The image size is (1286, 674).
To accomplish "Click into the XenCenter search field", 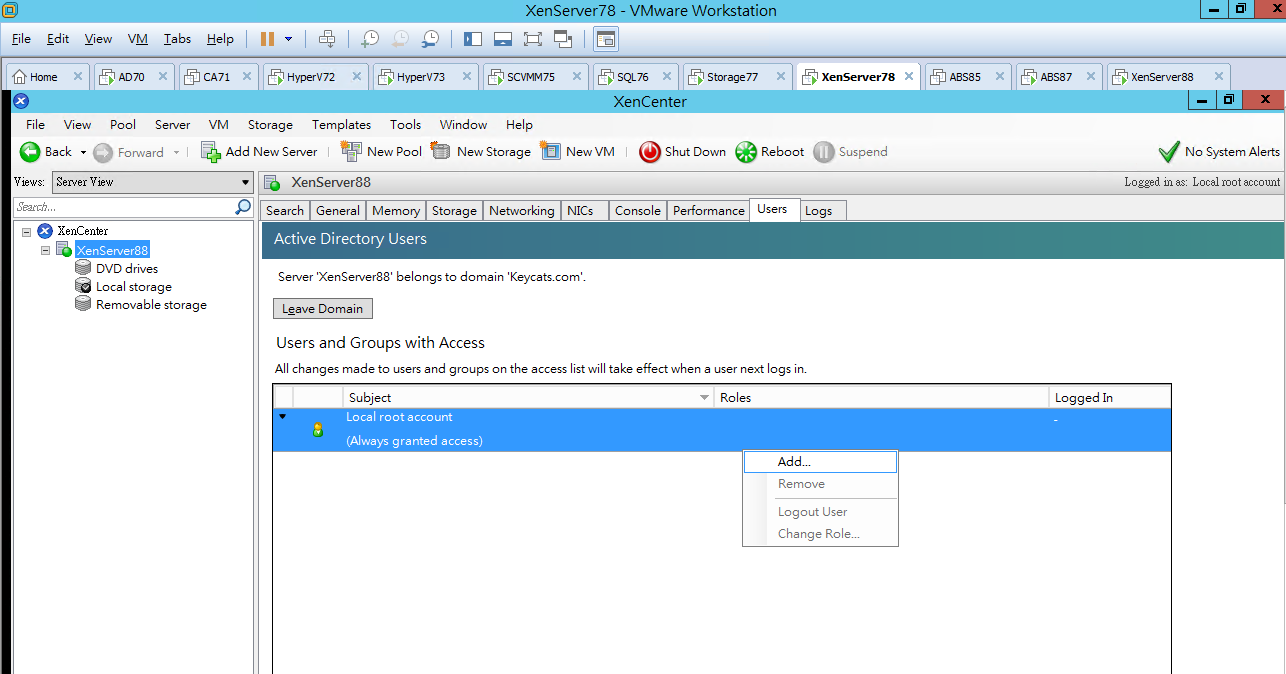I will pyautogui.click(x=123, y=207).
